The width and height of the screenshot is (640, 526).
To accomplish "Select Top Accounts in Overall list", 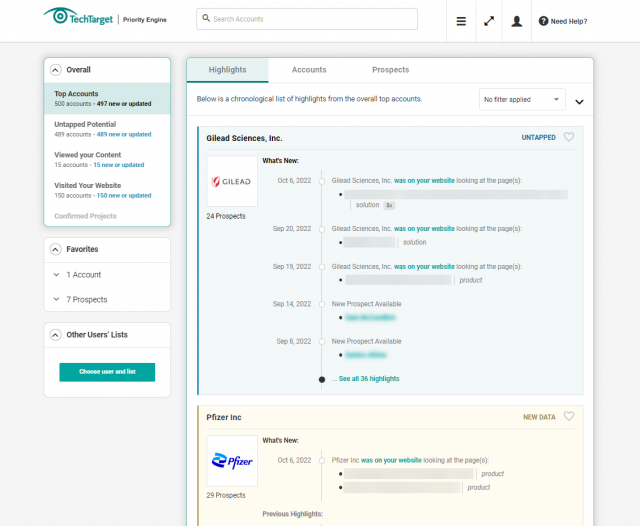I will 107,98.
